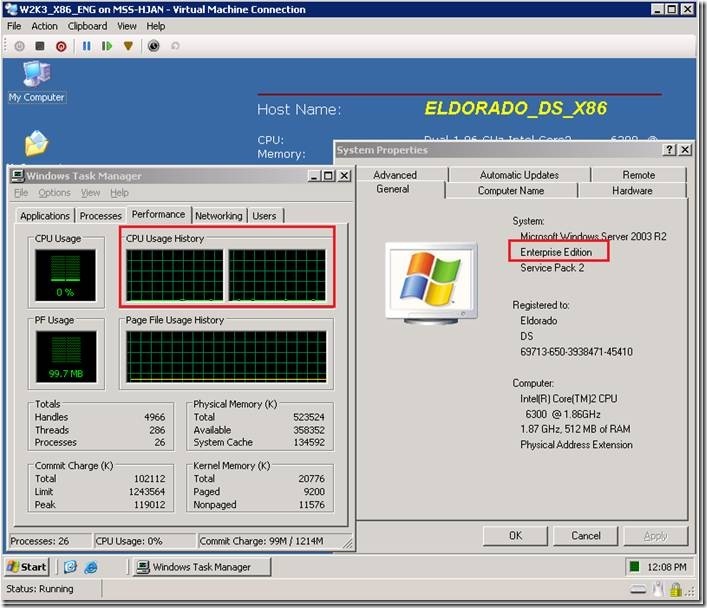
Task: Open the Hardware tab
Action: coord(632,190)
